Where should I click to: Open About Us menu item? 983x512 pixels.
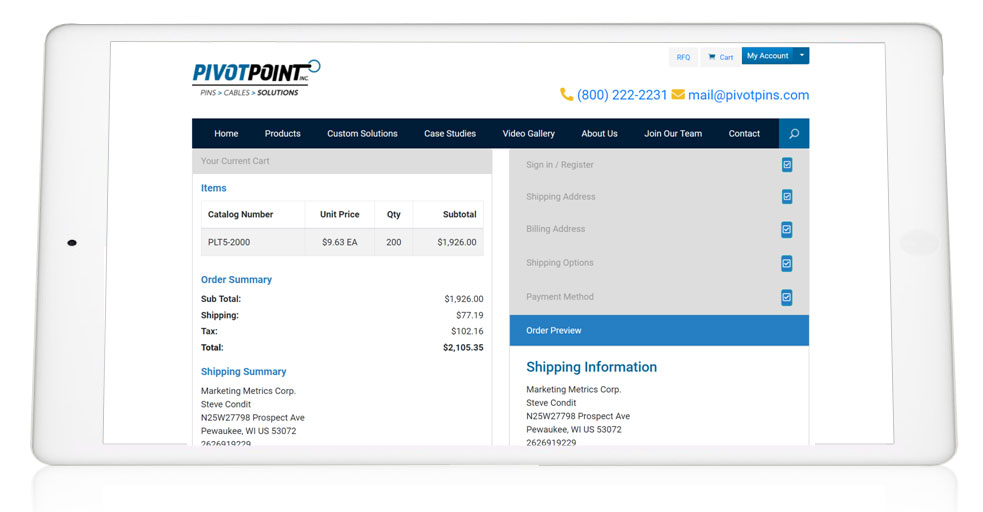(599, 133)
